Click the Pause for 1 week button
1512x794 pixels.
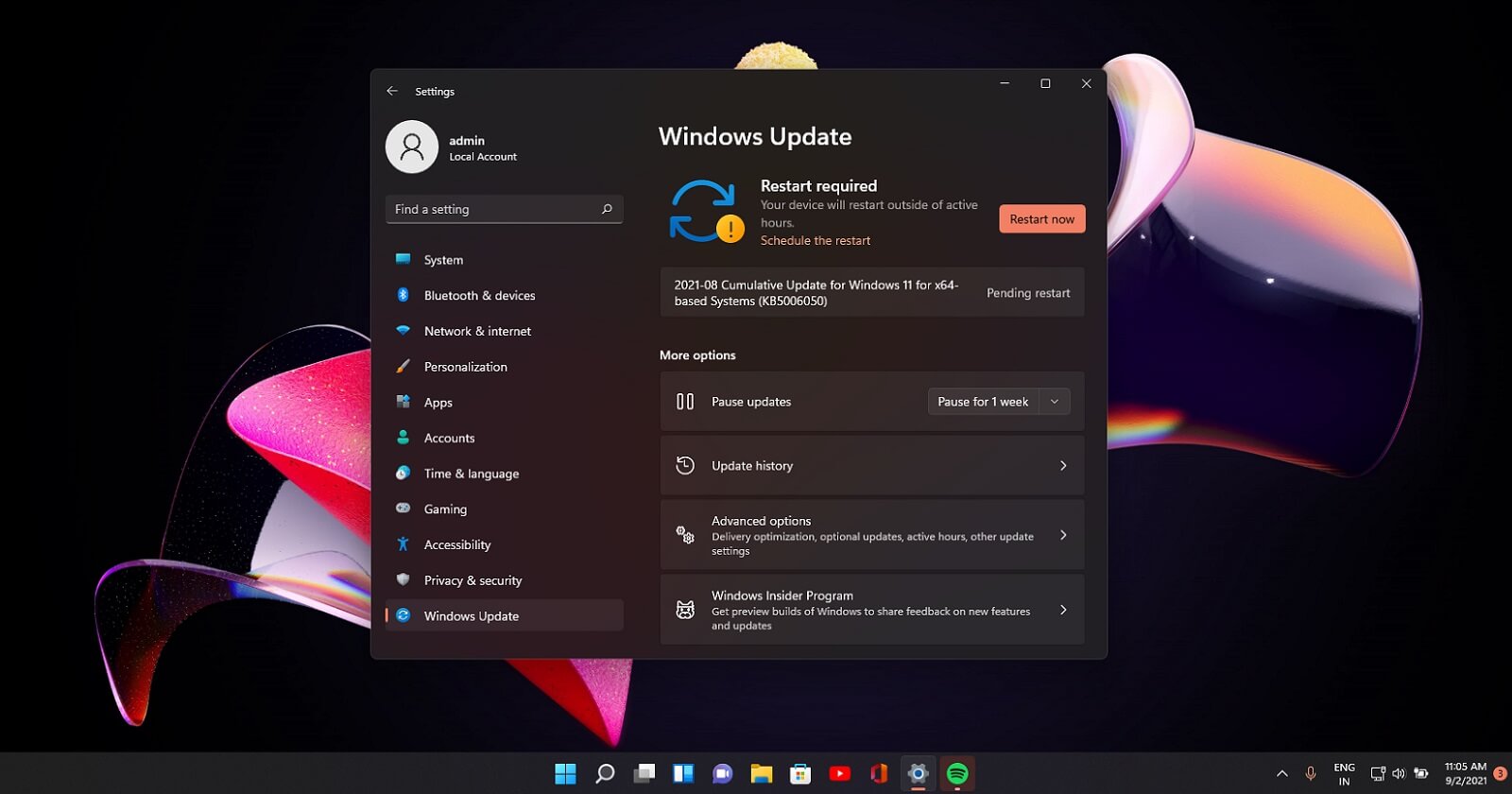point(983,402)
